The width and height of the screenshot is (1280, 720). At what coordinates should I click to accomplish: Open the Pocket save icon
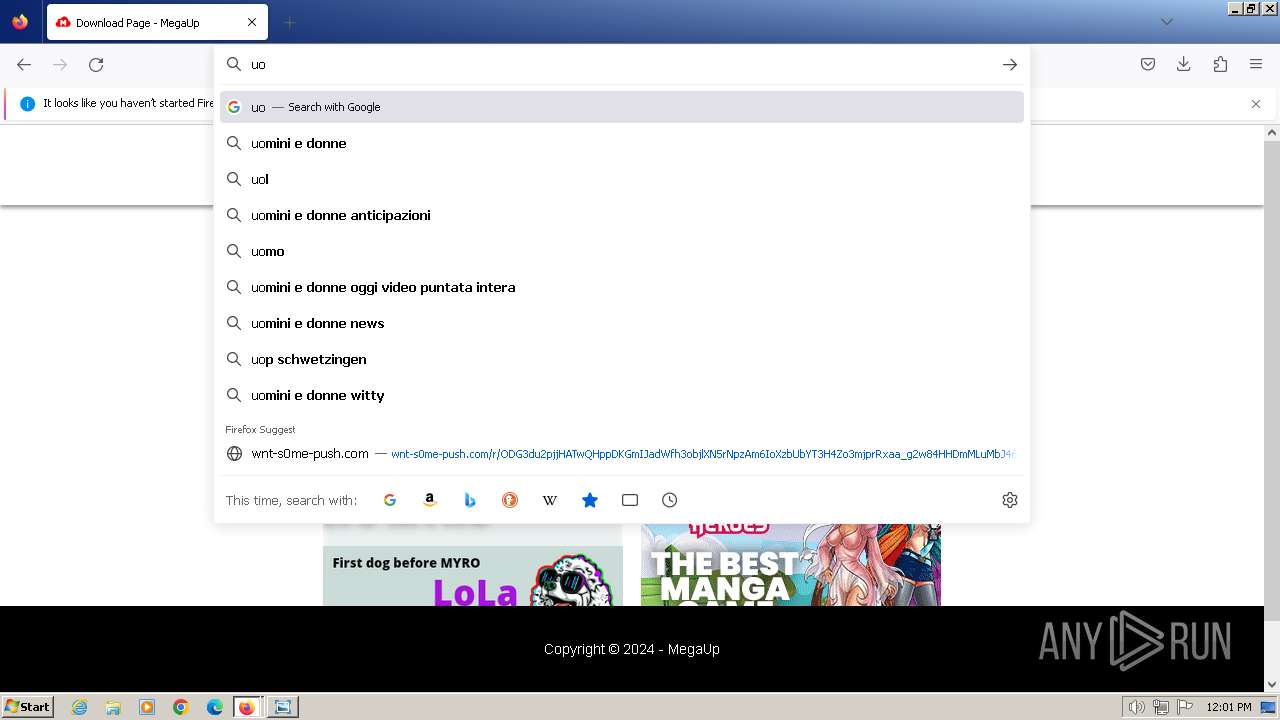coord(1148,64)
